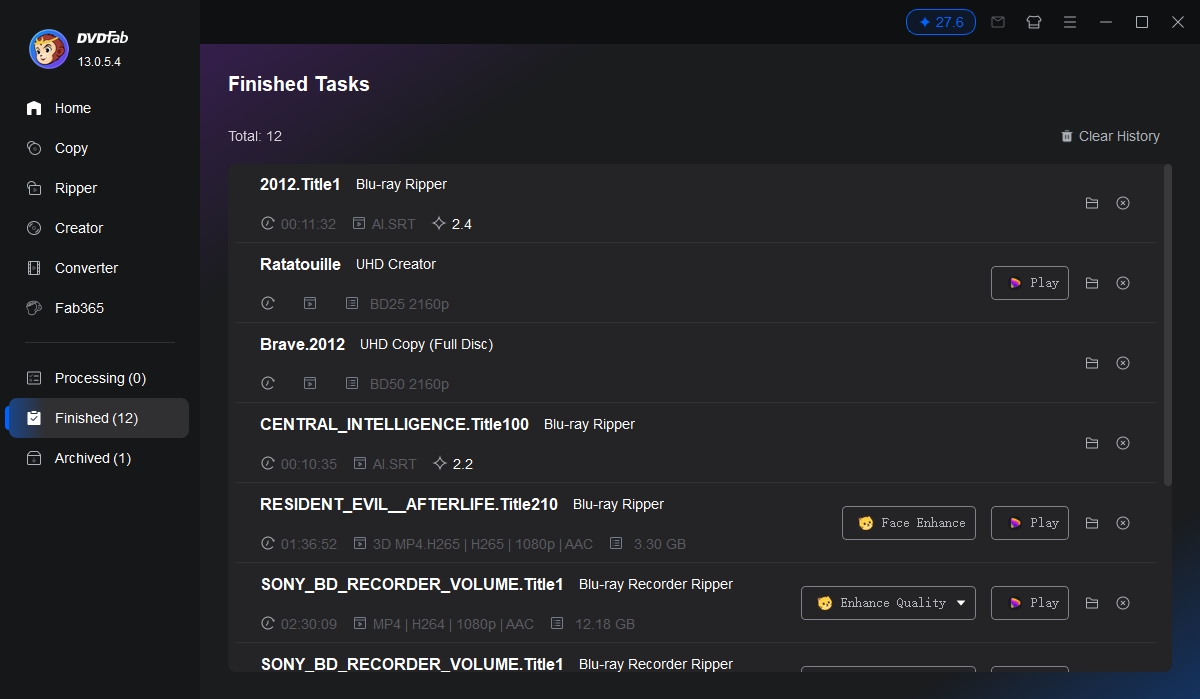
Task: Click the DVDFab monkey logo
Action: (49, 49)
